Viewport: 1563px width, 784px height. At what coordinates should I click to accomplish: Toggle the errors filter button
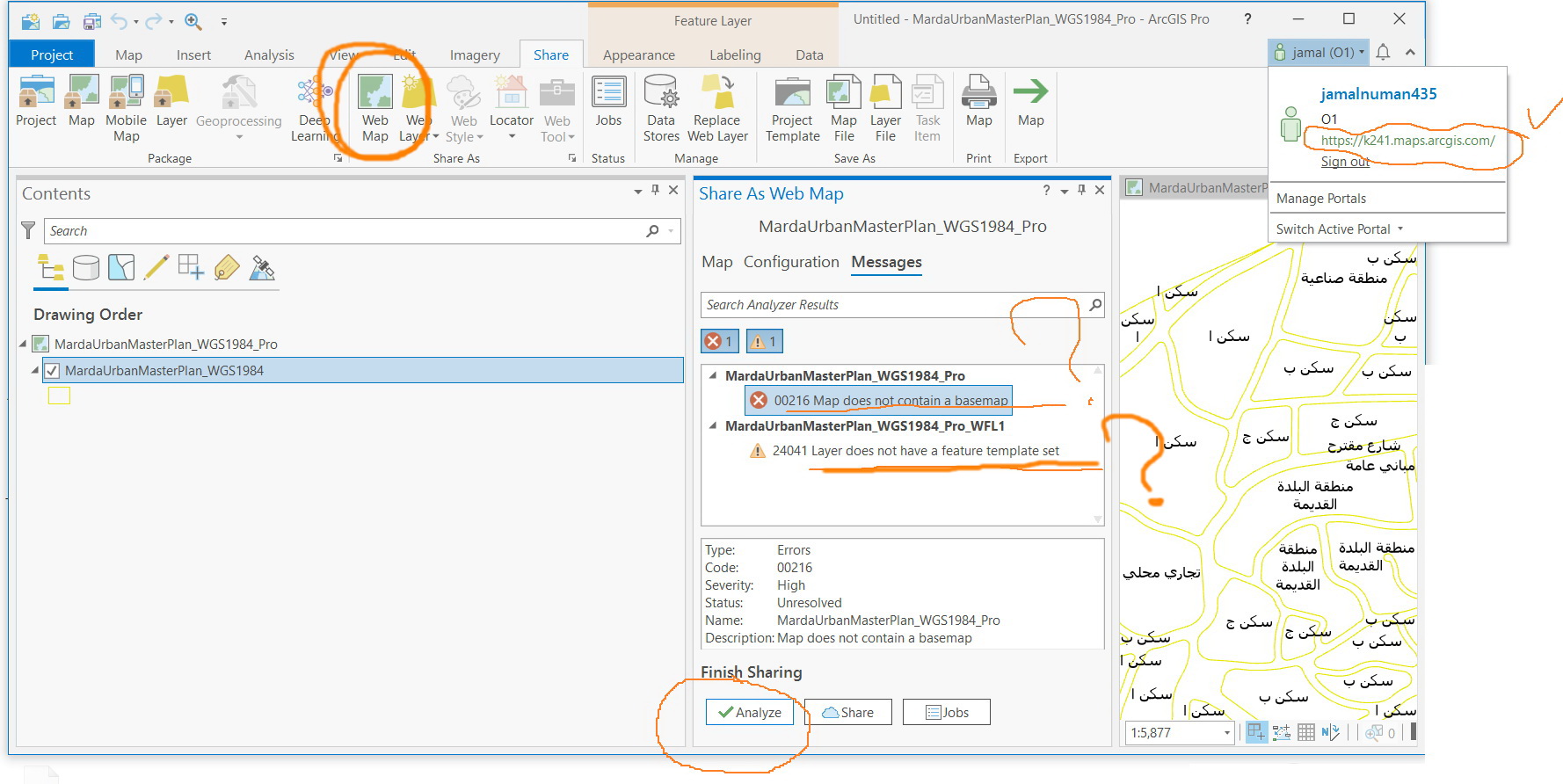pyautogui.click(x=719, y=341)
